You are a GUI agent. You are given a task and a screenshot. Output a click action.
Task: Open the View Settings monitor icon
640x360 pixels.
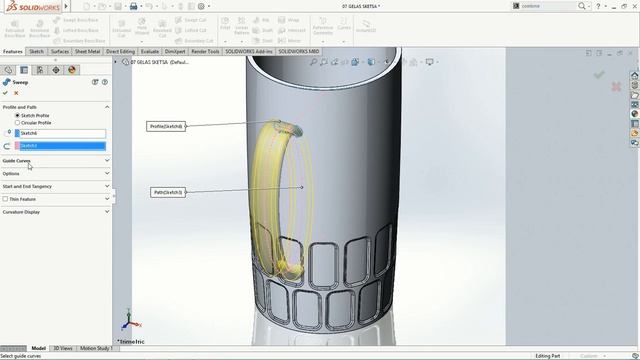pyautogui.click(x=429, y=62)
